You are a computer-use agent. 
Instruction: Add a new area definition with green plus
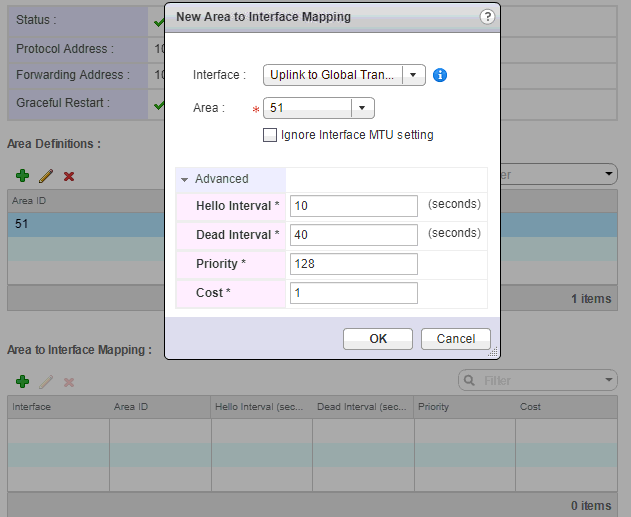pyautogui.click(x=22, y=176)
